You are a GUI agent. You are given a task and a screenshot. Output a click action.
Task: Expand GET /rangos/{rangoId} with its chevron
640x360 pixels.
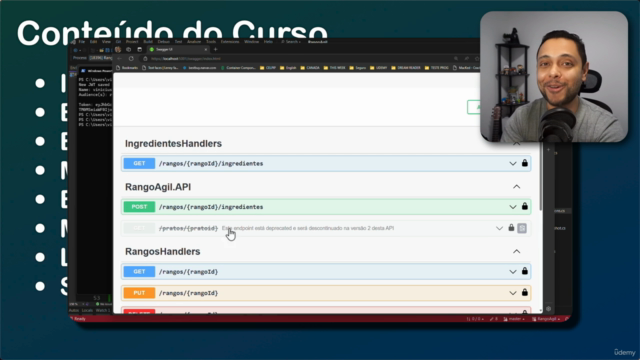513,271
